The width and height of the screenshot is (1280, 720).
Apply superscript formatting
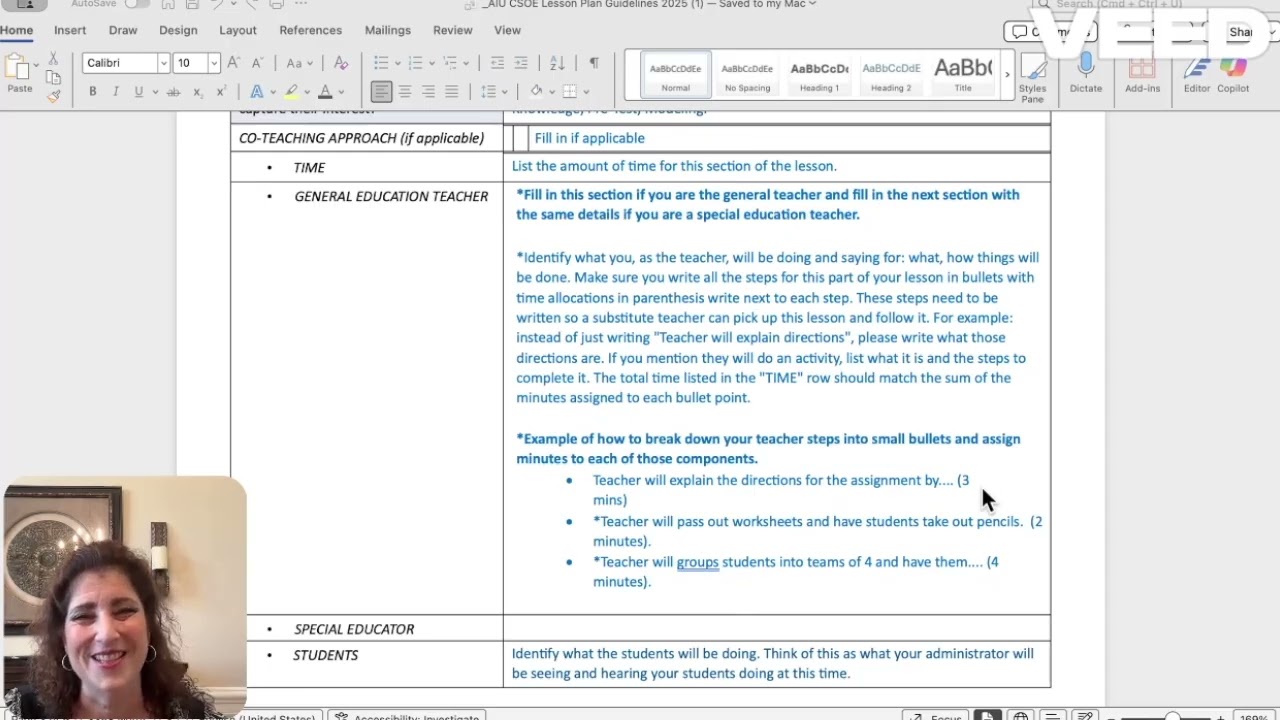(219, 91)
